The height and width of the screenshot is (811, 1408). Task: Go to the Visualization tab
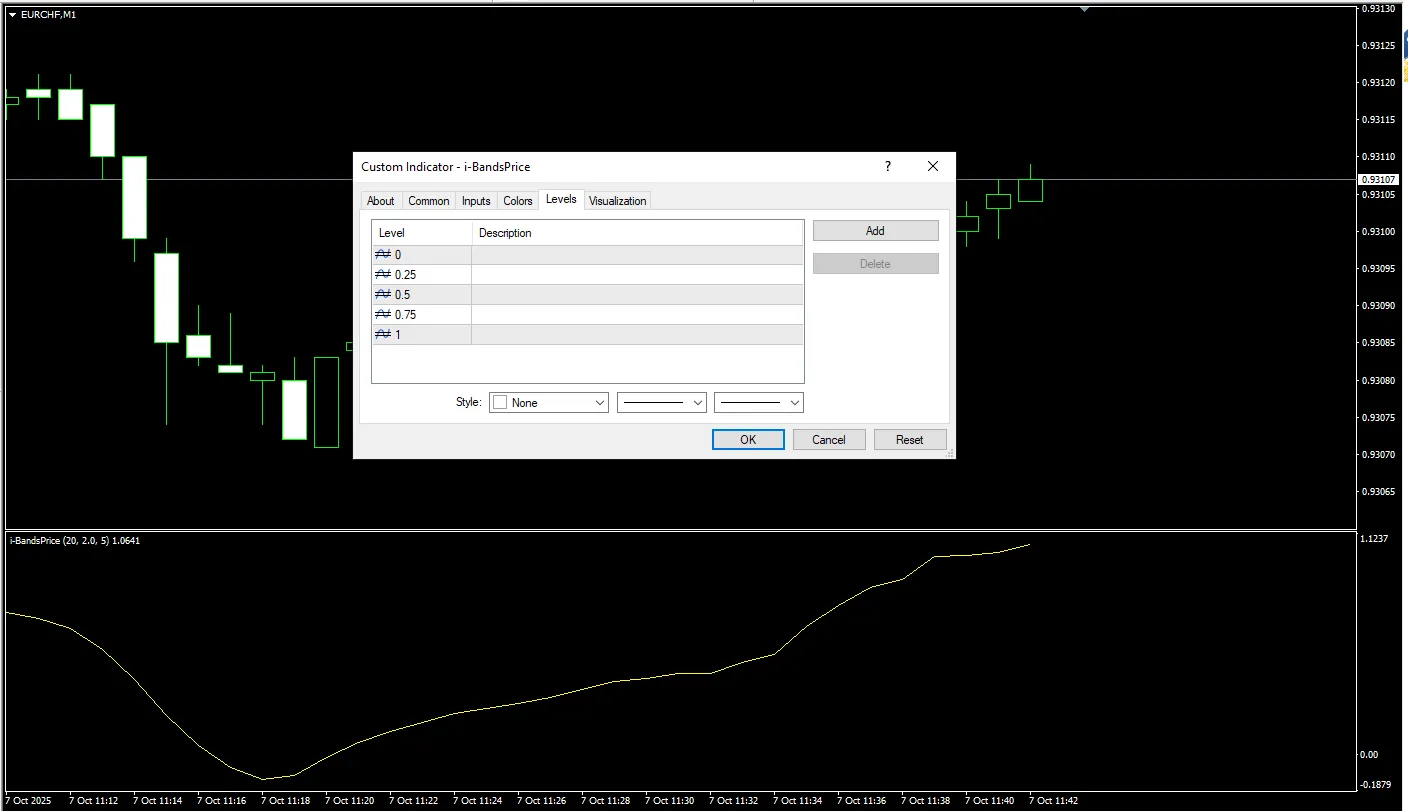pos(617,201)
